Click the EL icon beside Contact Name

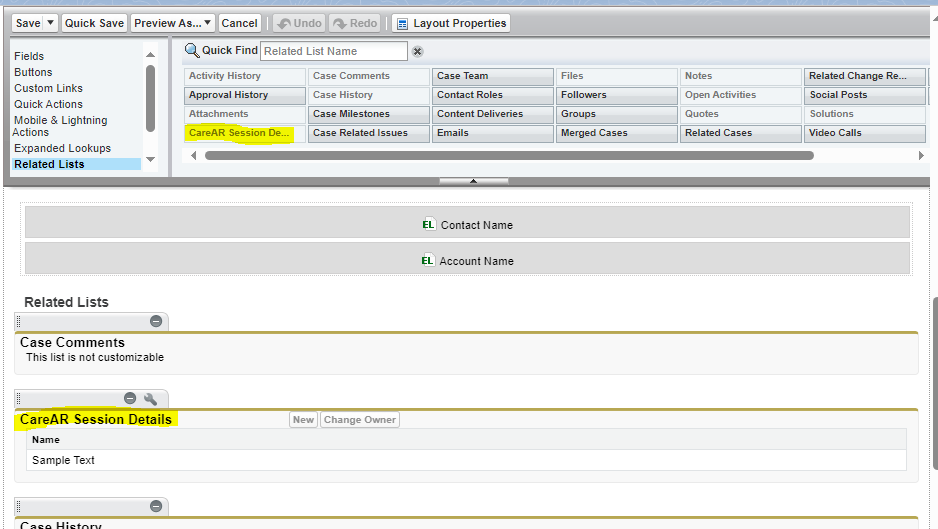point(428,225)
